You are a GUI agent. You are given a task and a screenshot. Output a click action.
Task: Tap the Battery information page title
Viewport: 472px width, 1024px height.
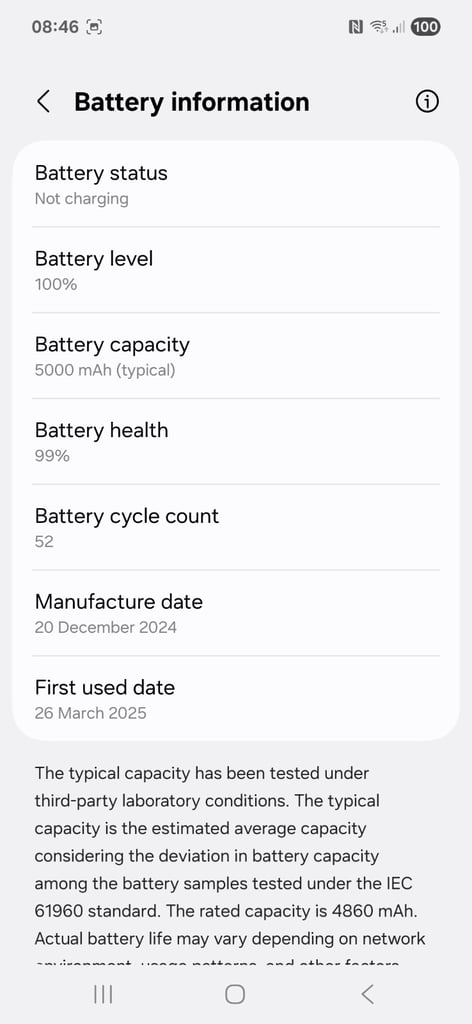tap(191, 102)
